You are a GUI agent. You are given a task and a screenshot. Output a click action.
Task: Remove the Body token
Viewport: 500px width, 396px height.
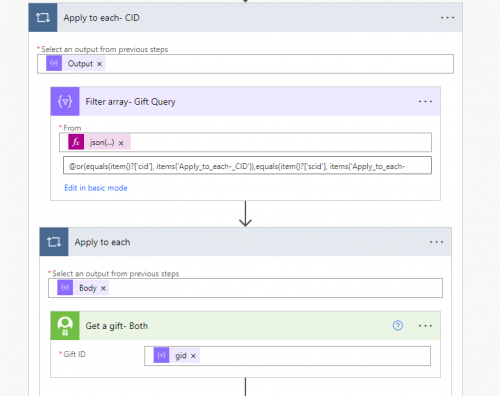click(x=103, y=288)
